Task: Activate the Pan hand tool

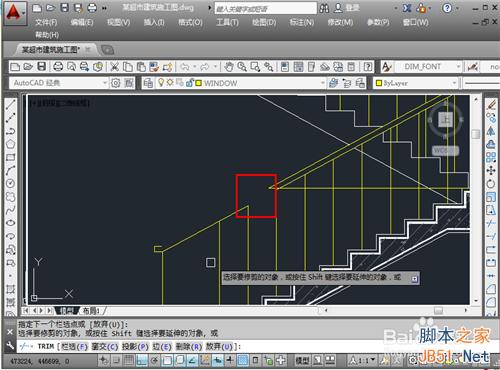Action: [228, 67]
